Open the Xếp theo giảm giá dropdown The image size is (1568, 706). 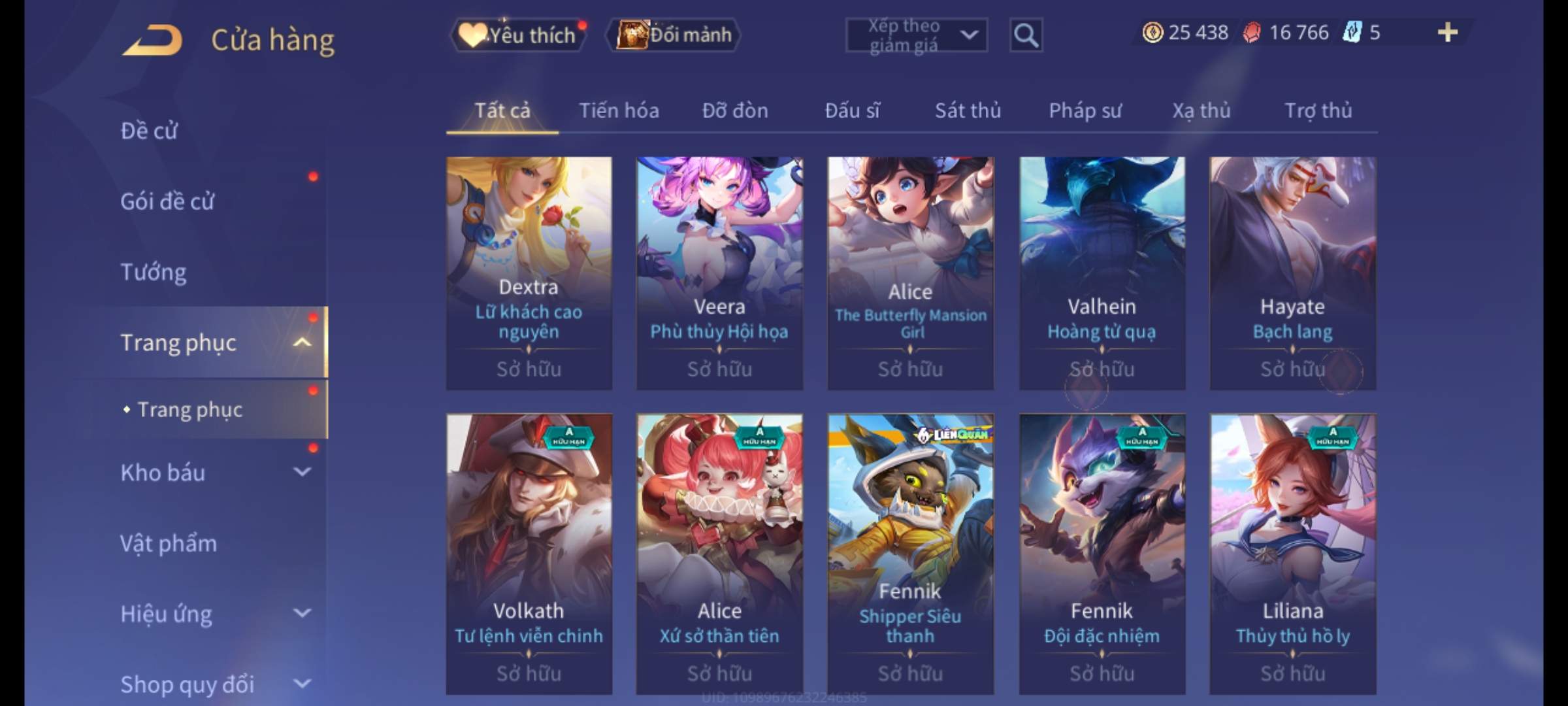(x=916, y=35)
